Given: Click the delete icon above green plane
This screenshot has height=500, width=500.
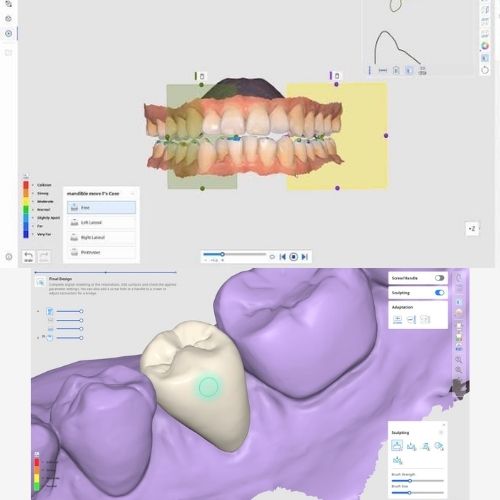Looking at the screenshot, I should click(x=202, y=76).
